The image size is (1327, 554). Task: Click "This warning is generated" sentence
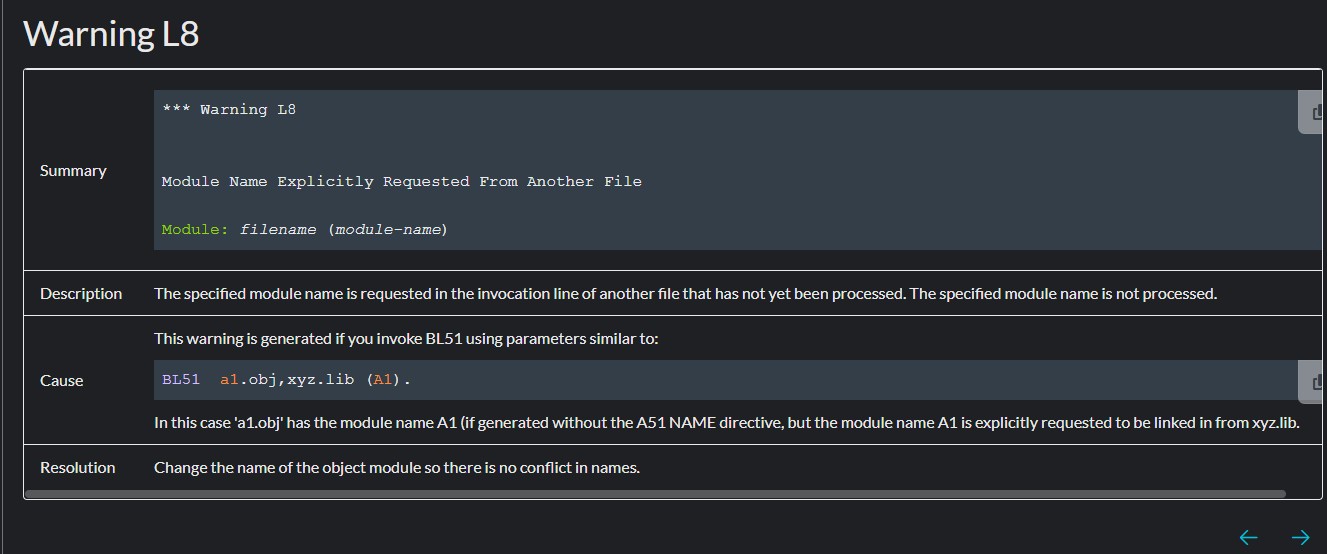pos(406,339)
